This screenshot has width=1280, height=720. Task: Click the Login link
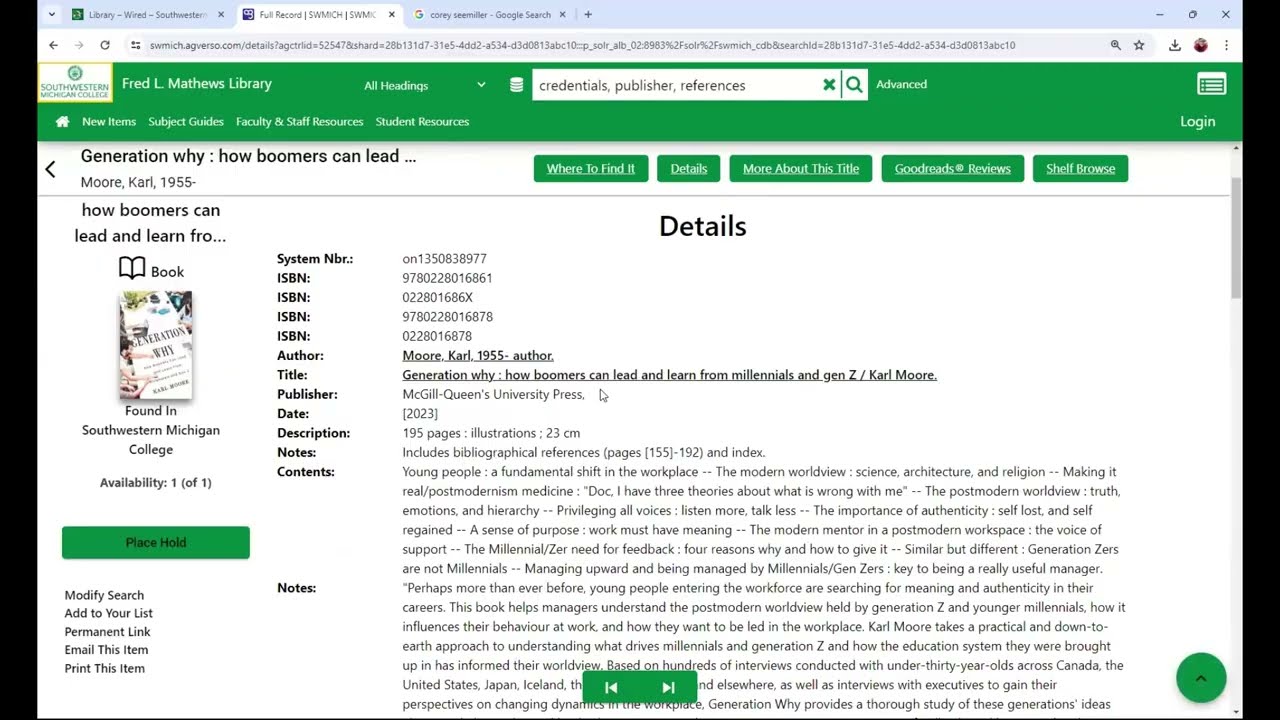click(x=1197, y=122)
